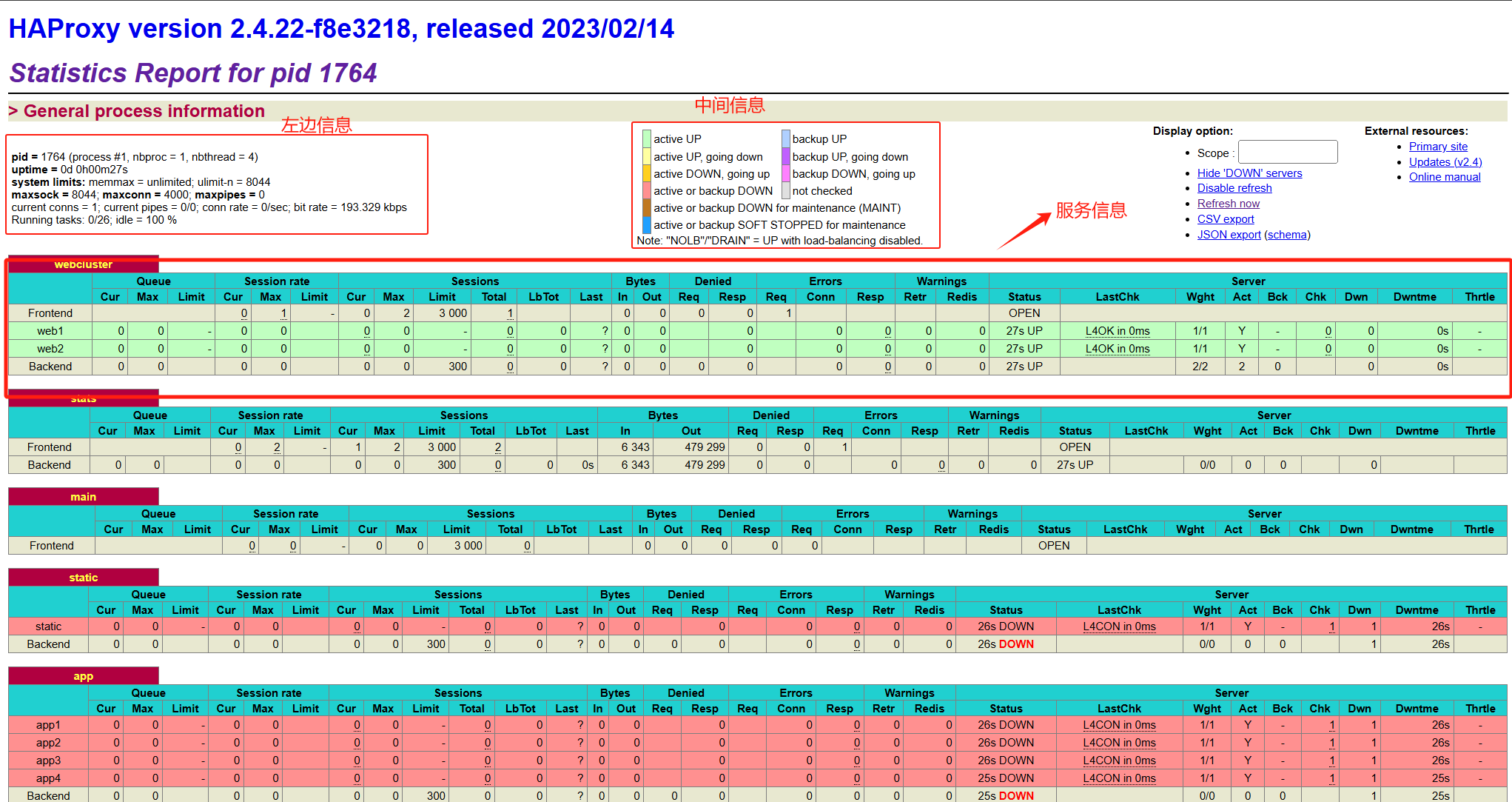Open the JSON schema link
The height and width of the screenshot is (802, 1512).
[1287, 235]
